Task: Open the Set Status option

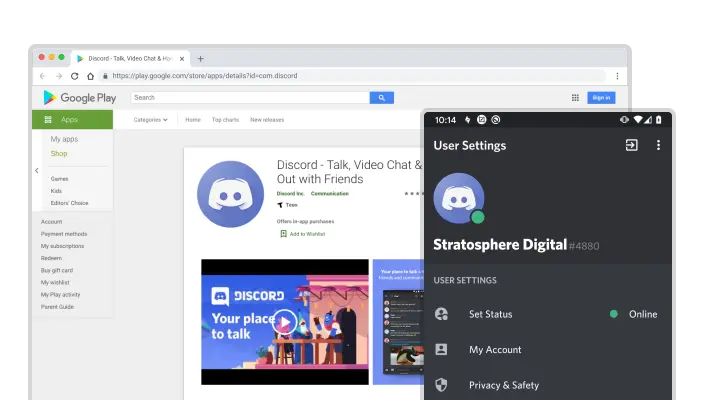Action: tap(548, 314)
